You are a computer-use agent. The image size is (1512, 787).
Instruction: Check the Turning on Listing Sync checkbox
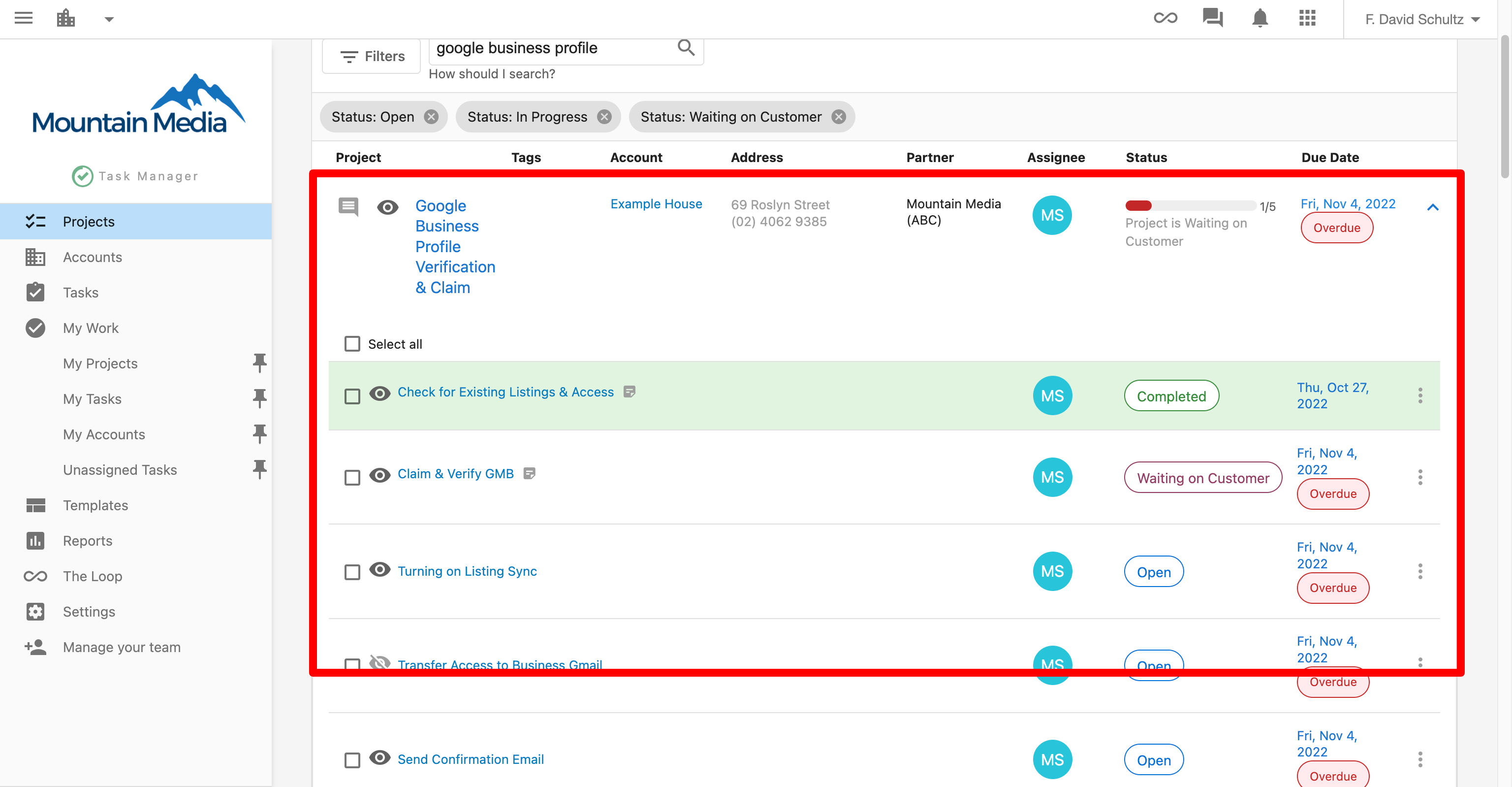[x=352, y=571]
